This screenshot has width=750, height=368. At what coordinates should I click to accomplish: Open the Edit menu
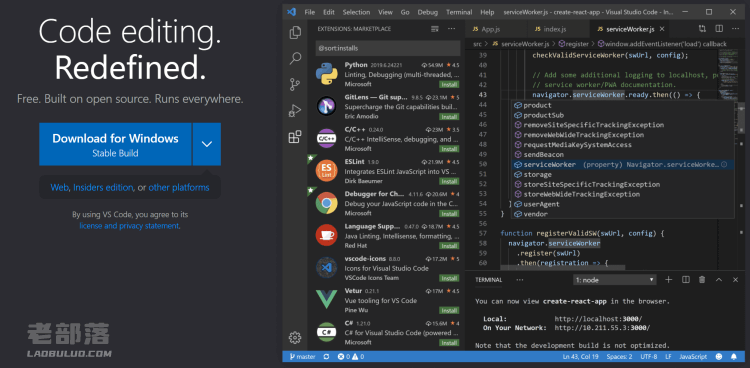329,12
